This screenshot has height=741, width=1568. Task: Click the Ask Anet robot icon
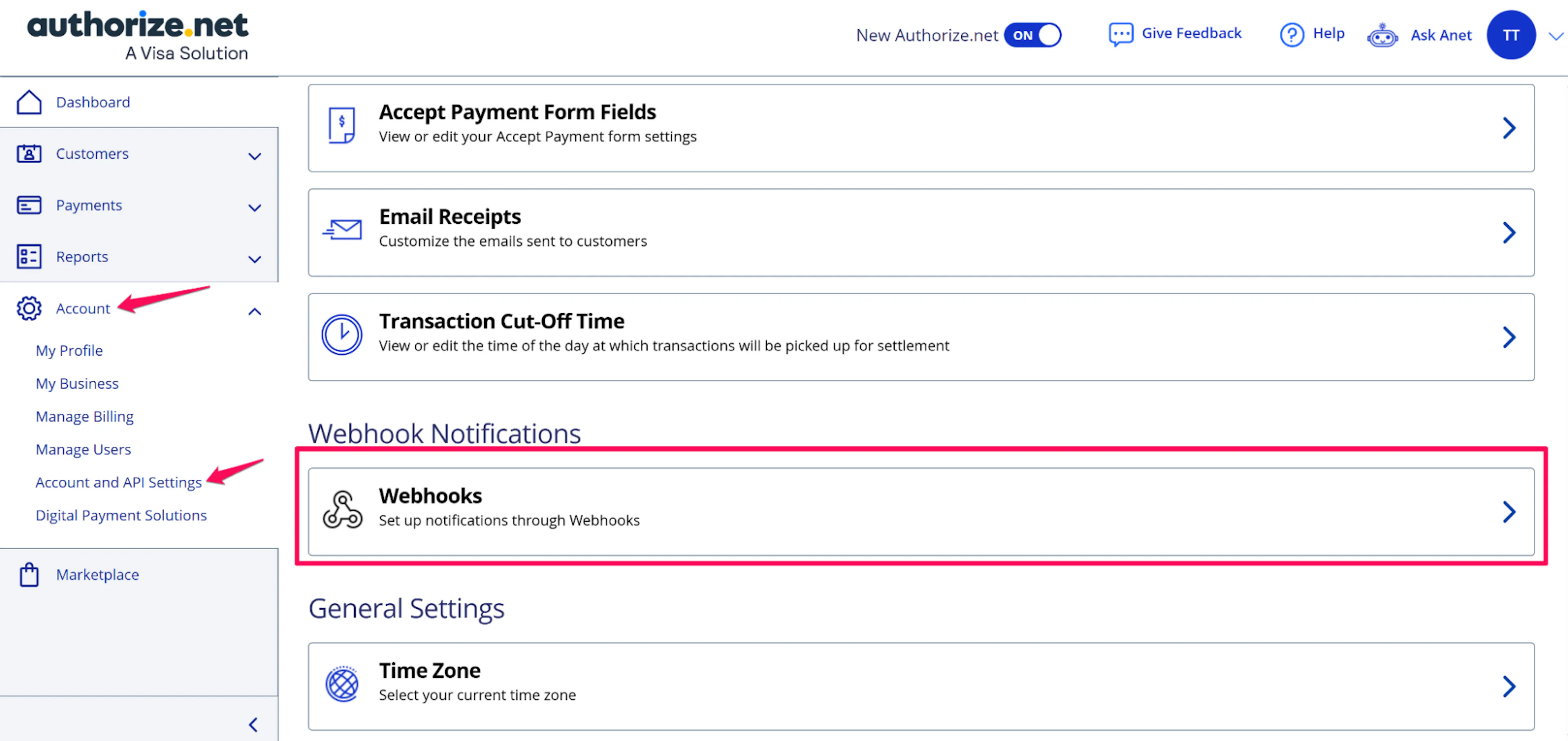1382,35
